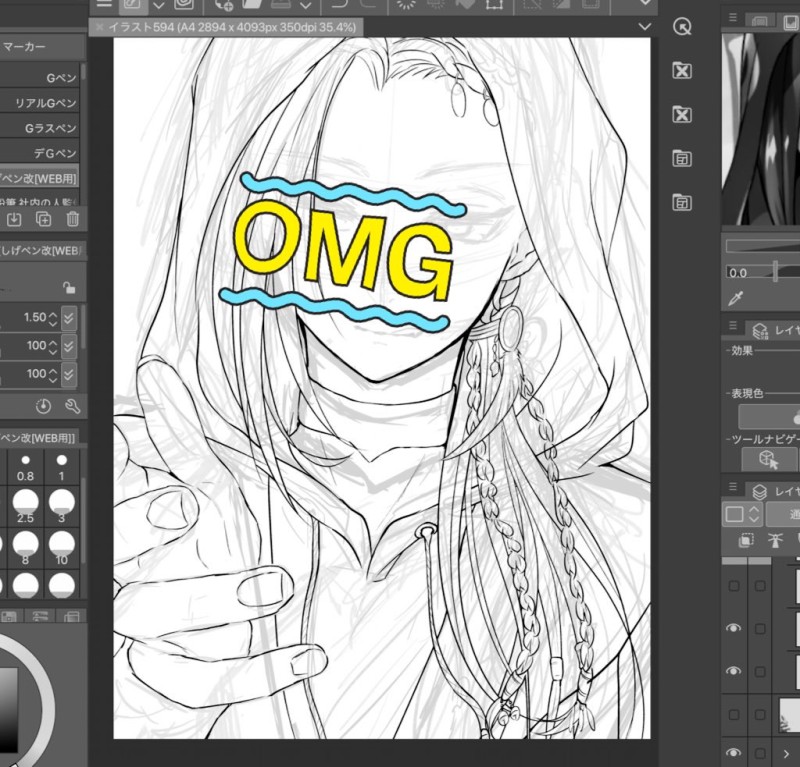Choose brush size preset 3

pos(62,506)
